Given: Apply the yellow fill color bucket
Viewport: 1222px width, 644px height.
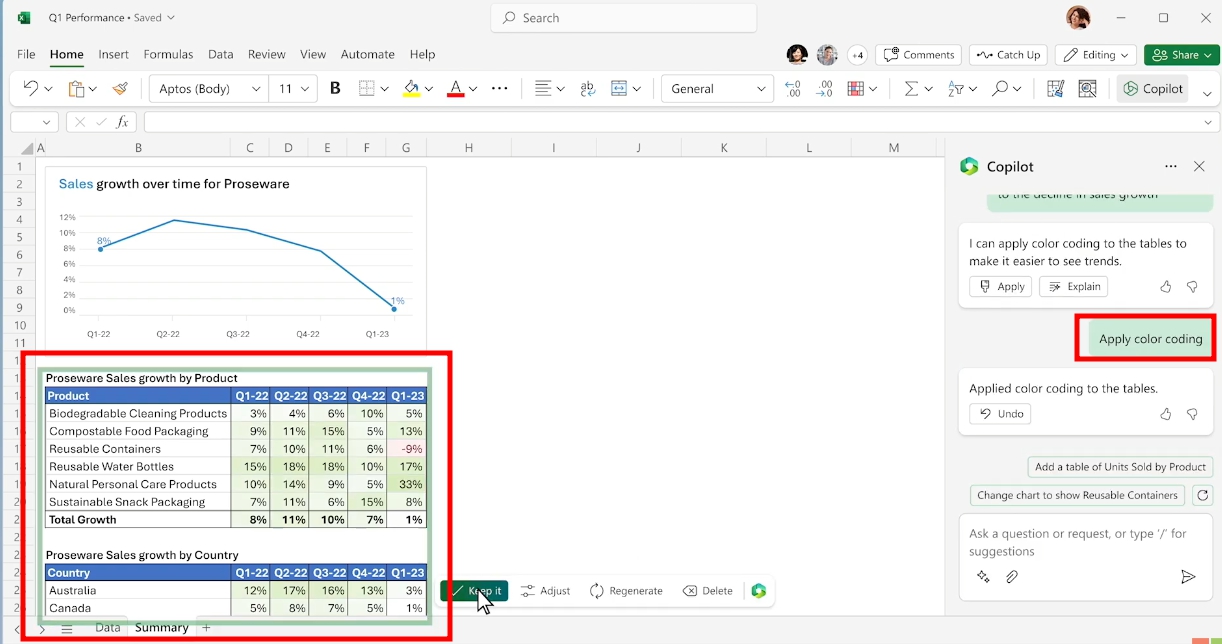Looking at the screenshot, I should pyautogui.click(x=411, y=89).
